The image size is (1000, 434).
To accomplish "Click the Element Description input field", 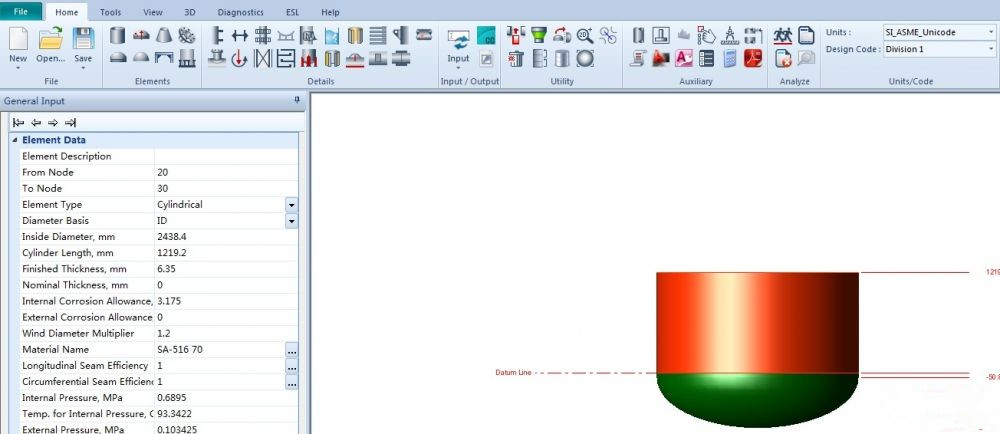I will pos(226,156).
